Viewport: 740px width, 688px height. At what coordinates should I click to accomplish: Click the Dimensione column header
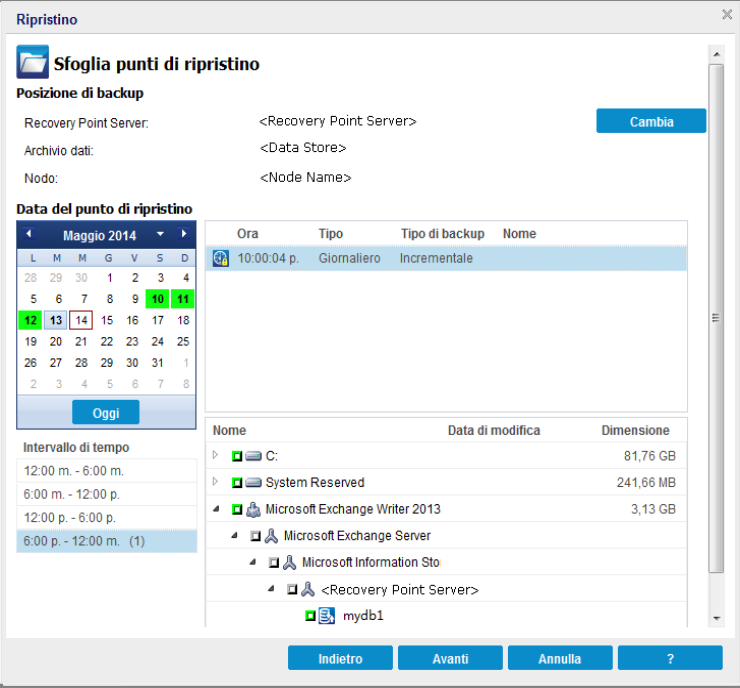635,430
